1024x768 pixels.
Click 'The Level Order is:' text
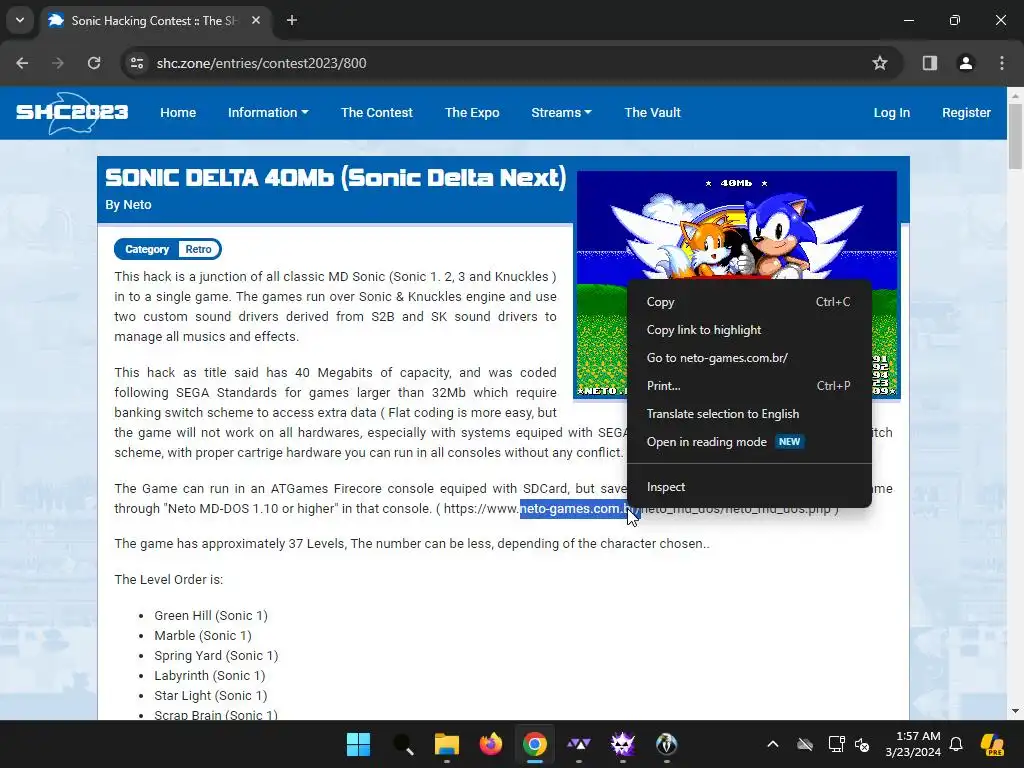[x=168, y=579]
